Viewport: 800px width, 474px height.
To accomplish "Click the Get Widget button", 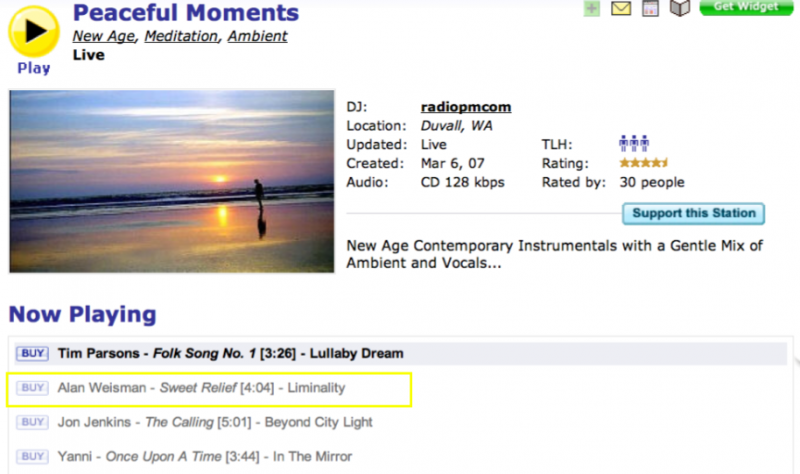I will coord(745,7).
